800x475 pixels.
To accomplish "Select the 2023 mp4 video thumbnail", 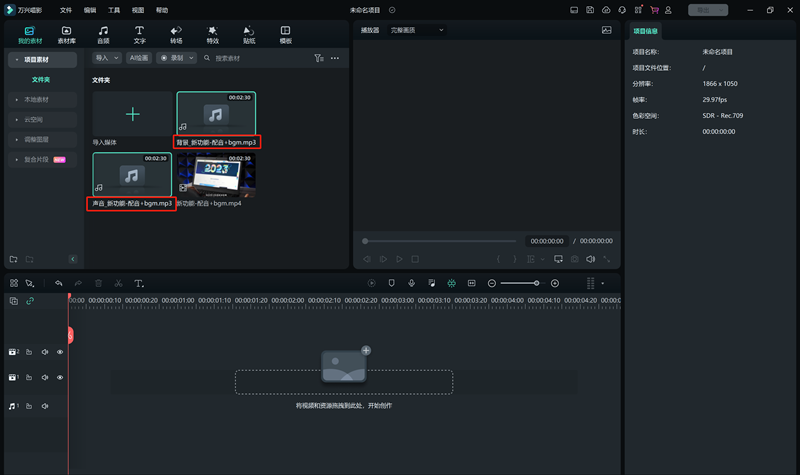I will (216, 175).
